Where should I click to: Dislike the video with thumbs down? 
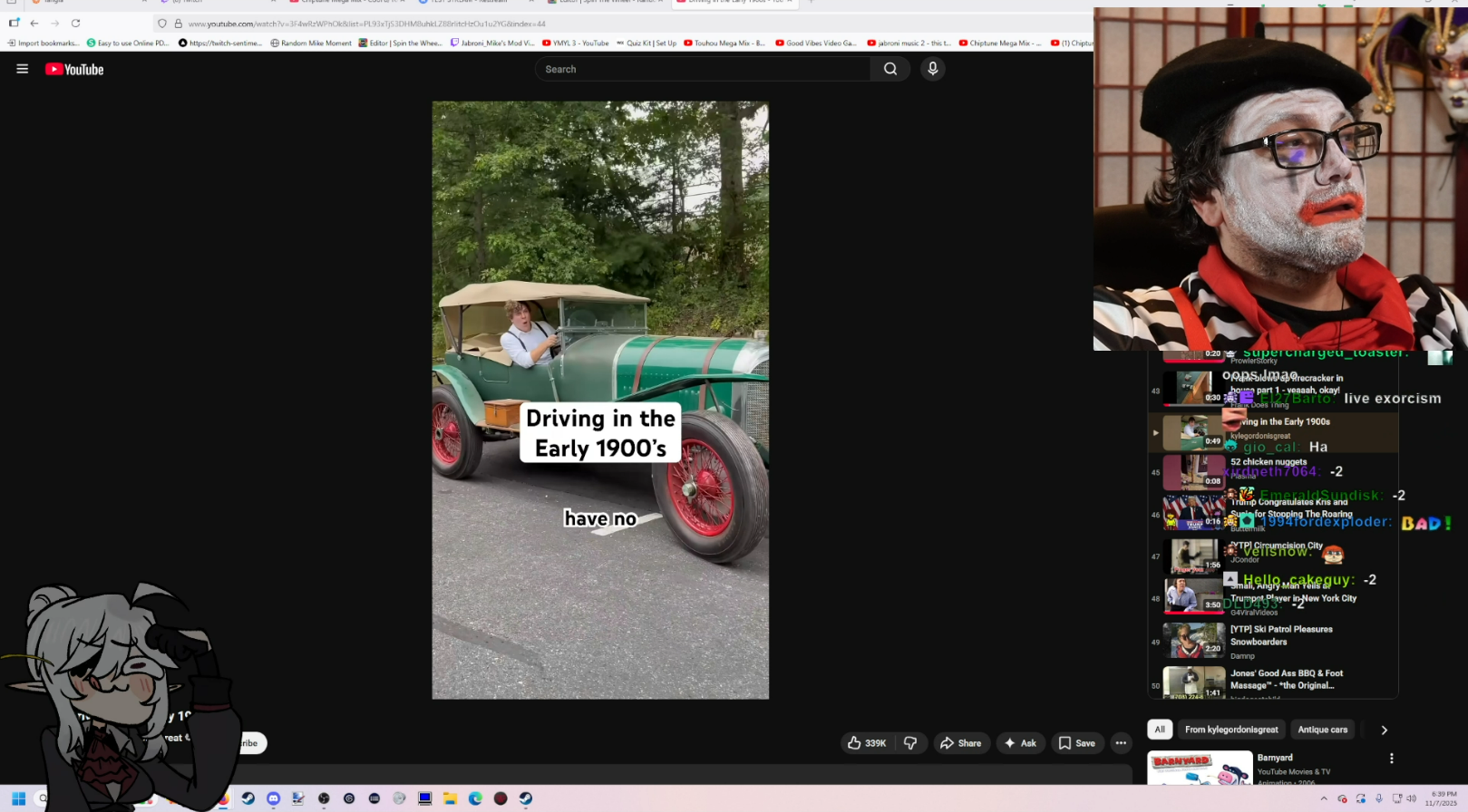pos(910,743)
